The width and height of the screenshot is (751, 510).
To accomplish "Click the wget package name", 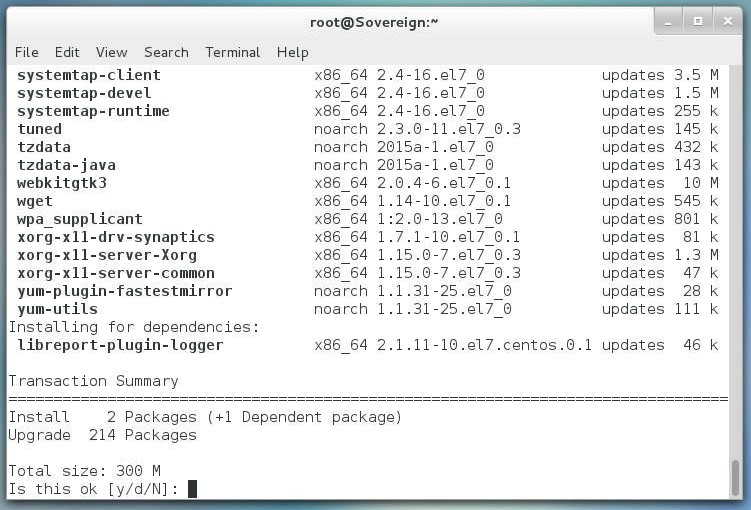I will tap(36, 201).
